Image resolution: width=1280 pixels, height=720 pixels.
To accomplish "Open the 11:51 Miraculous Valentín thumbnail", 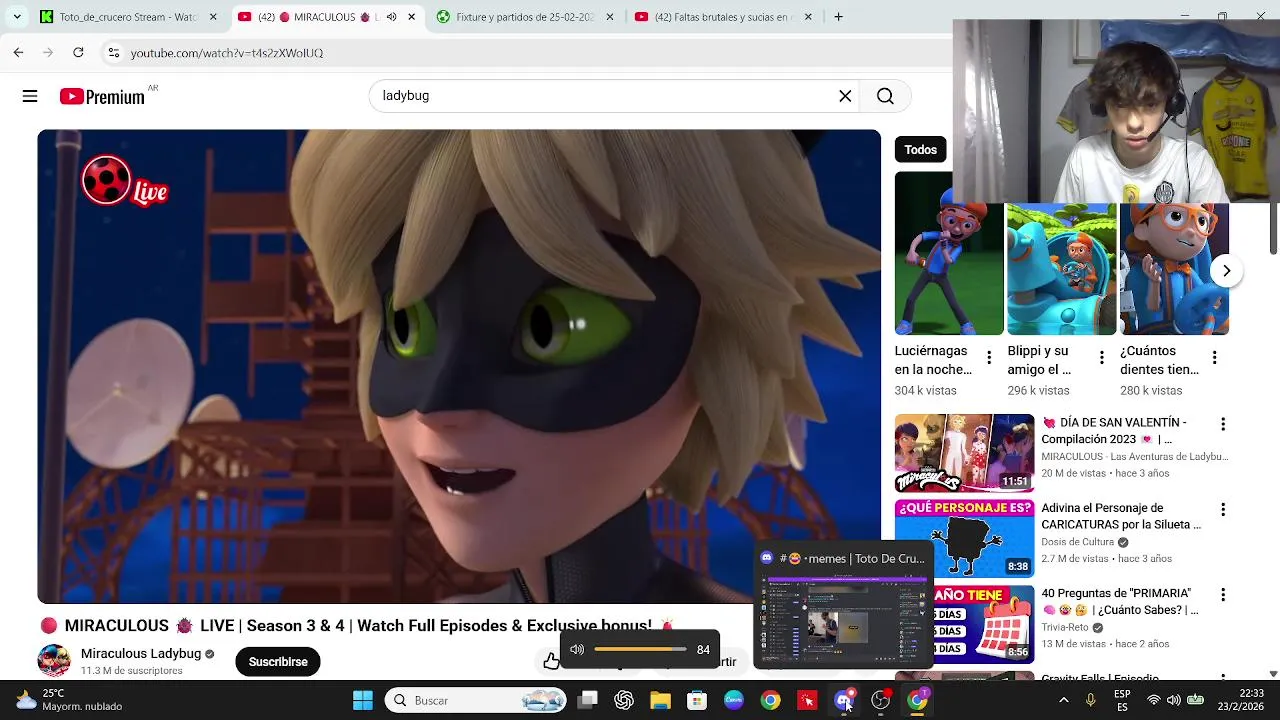I will click(x=964, y=453).
